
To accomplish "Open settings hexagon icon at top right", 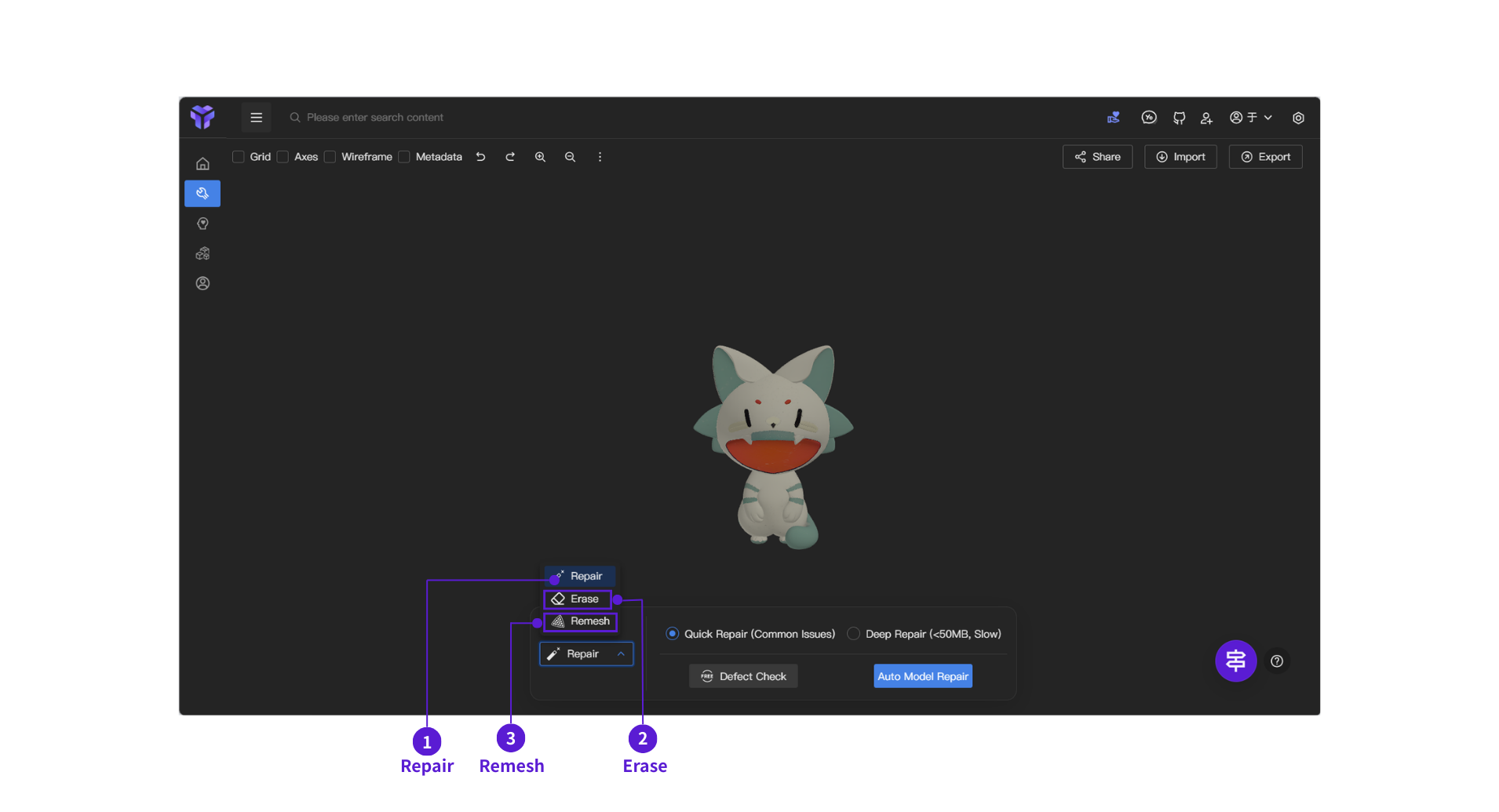I will pyautogui.click(x=1298, y=118).
